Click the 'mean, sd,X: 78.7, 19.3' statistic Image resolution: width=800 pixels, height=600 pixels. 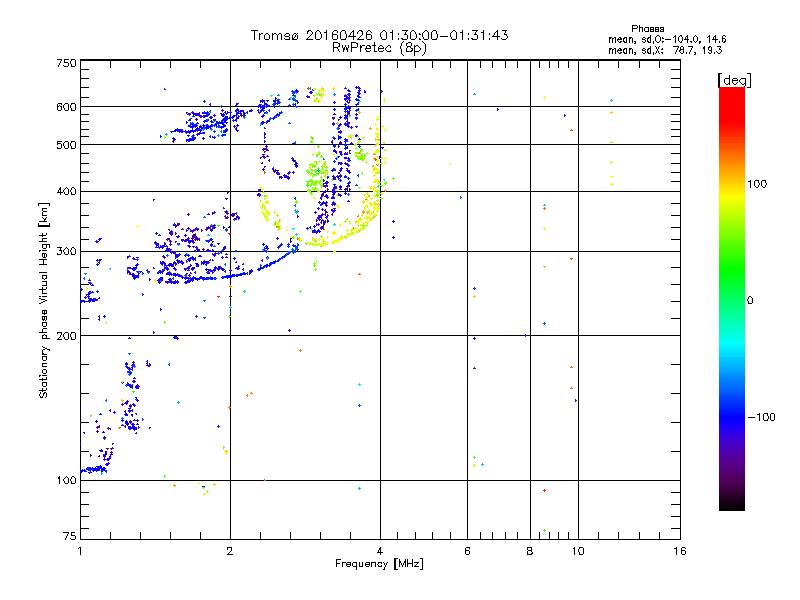click(665, 50)
